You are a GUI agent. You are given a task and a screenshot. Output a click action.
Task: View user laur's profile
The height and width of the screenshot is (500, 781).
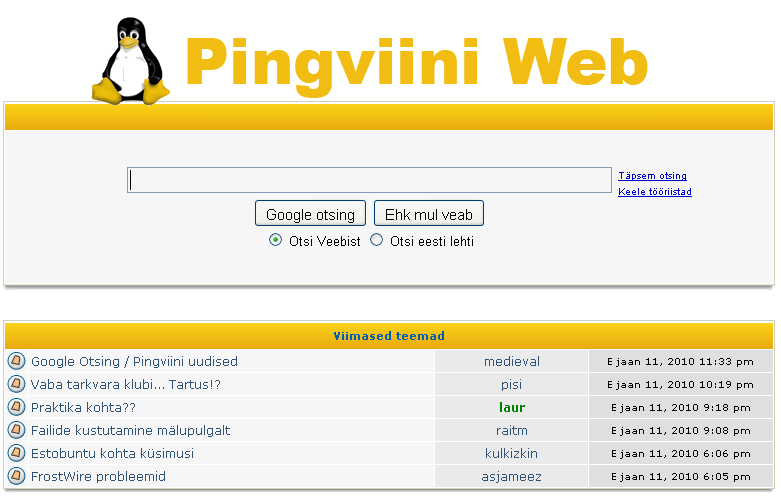pos(511,407)
